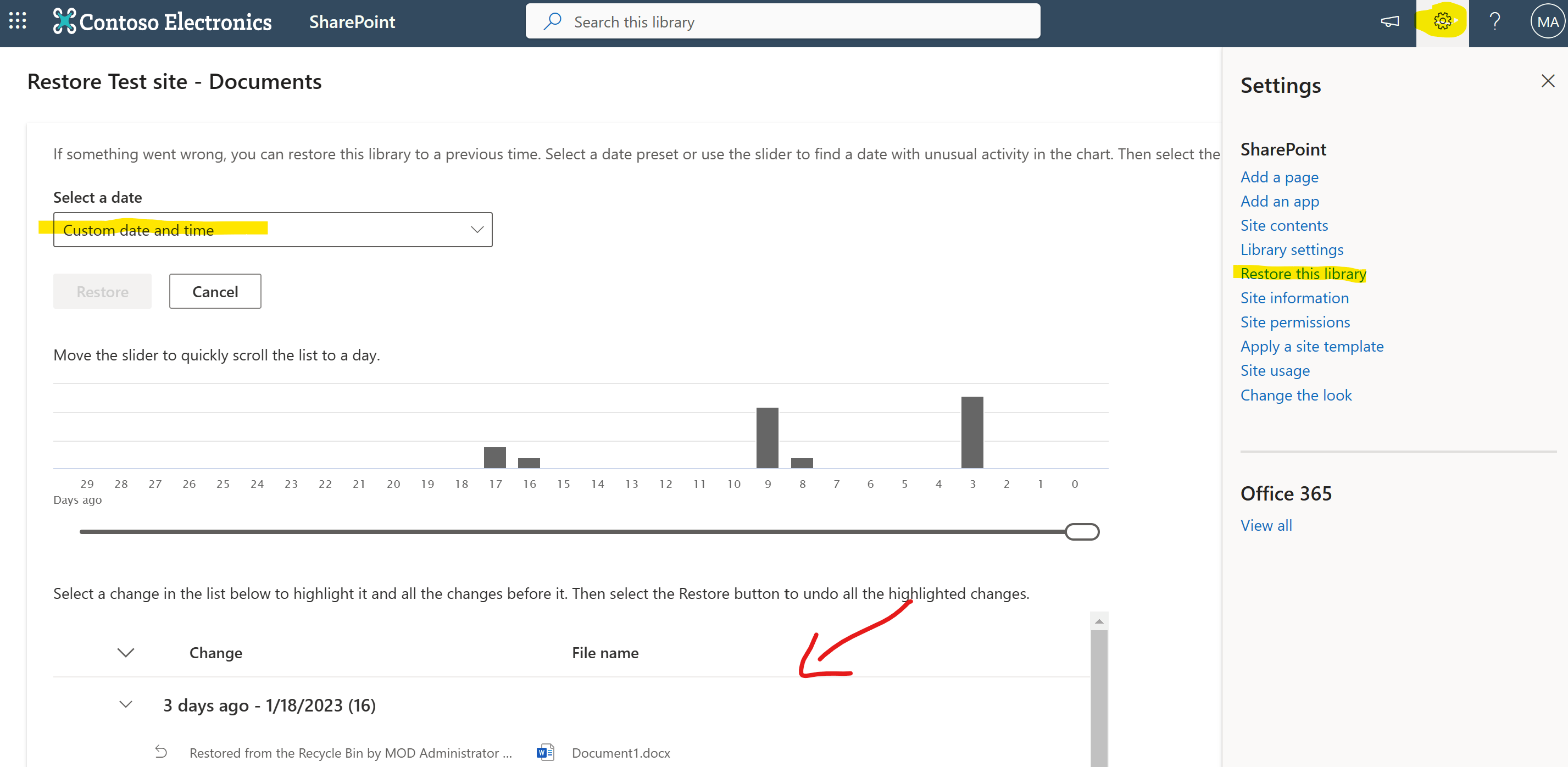Image resolution: width=1568 pixels, height=767 pixels.
Task: Click the Contoso Electronics logo
Action: [162, 22]
